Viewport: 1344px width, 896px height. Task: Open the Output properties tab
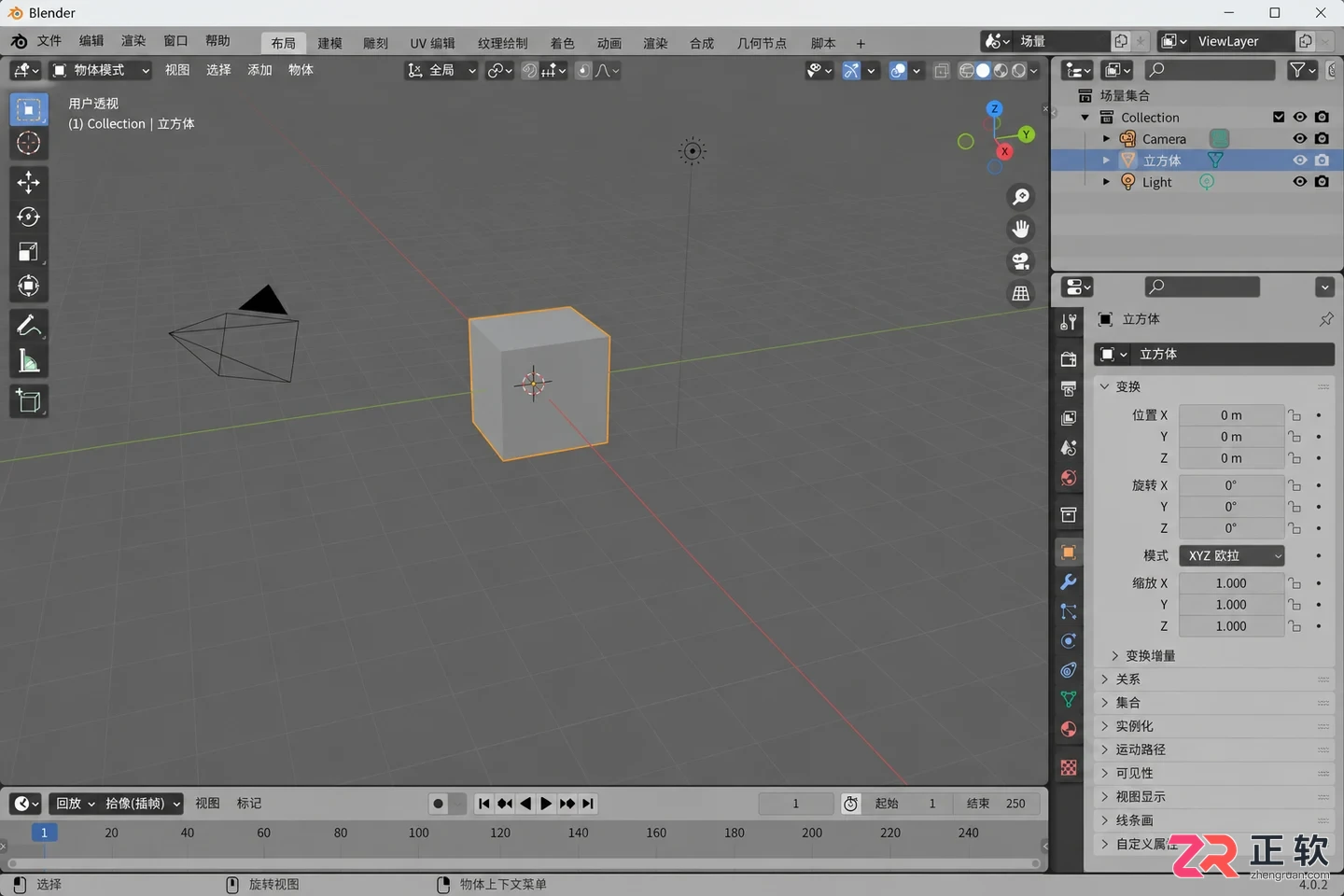point(1069,388)
